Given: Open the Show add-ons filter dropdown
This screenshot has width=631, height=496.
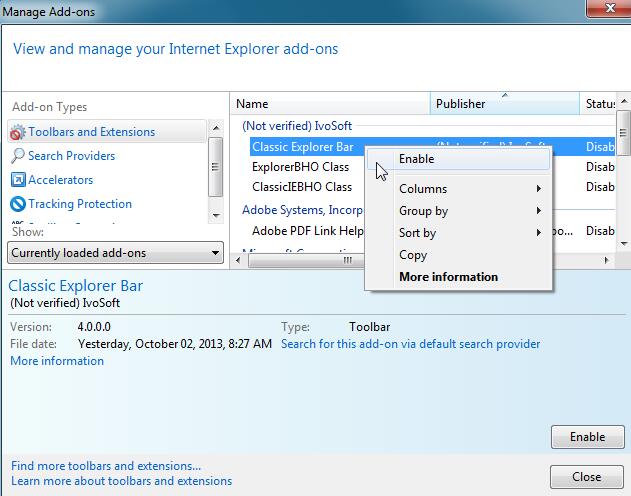Looking at the screenshot, I should (x=115, y=253).
